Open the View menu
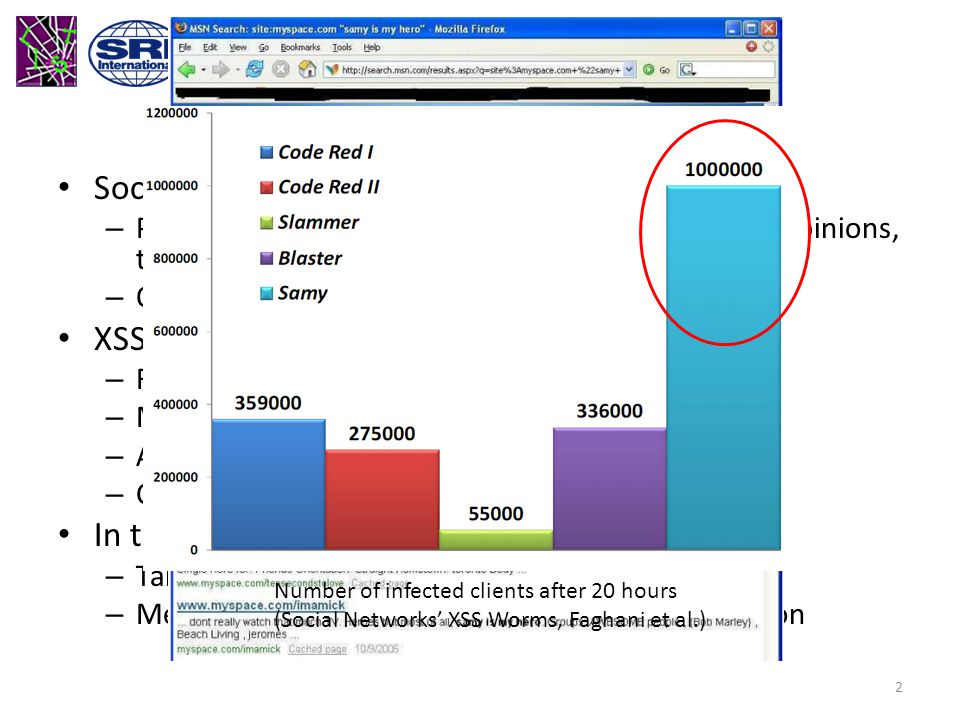Image resolution: width=960 pixels, height=720 pixels. tap(238, 47)
